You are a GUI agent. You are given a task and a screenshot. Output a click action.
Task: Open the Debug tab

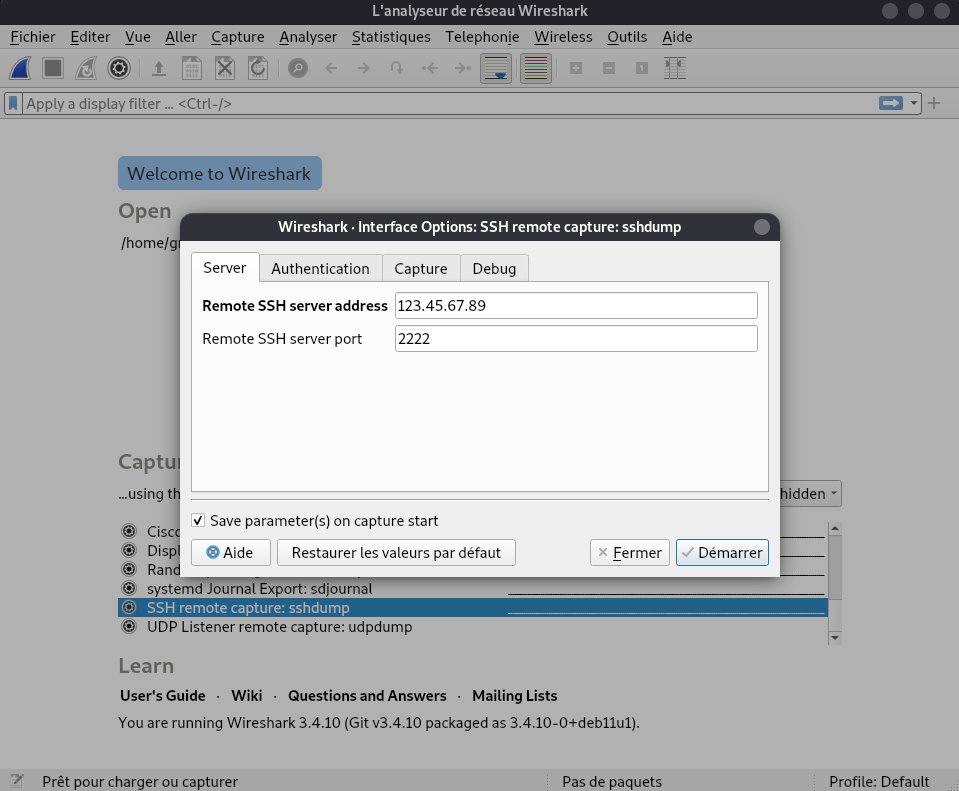click(494, 268)
